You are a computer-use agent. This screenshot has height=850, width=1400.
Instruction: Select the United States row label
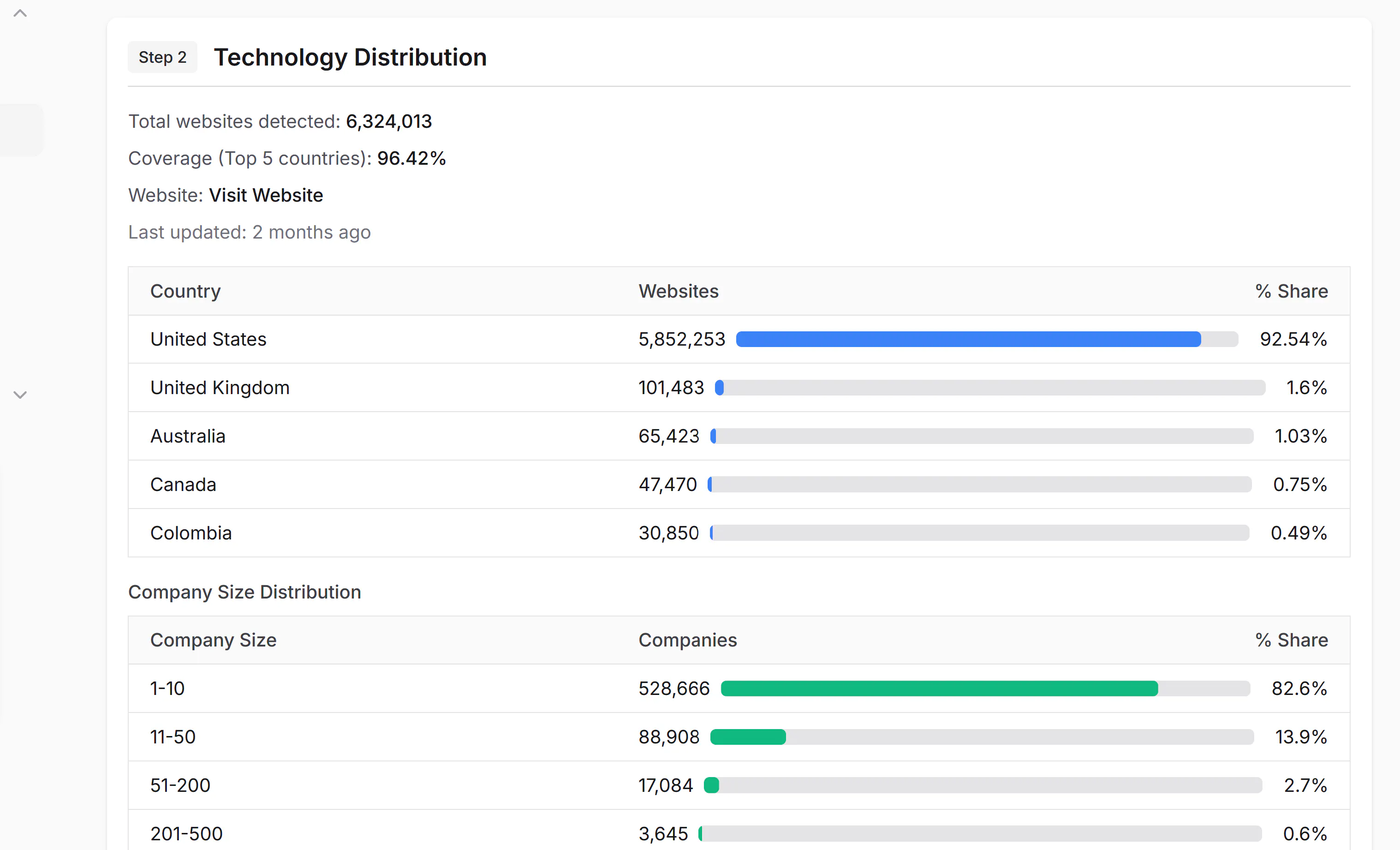208,340
